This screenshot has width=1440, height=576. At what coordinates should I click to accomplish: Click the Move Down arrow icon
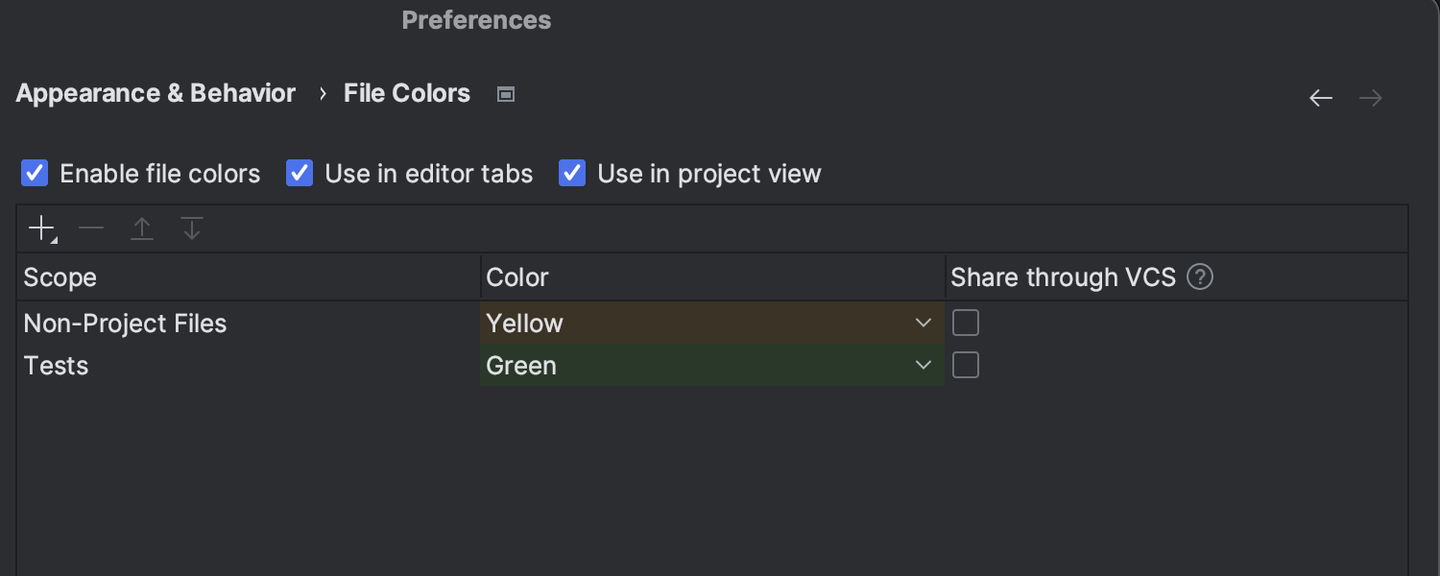(x=191, y=228)
